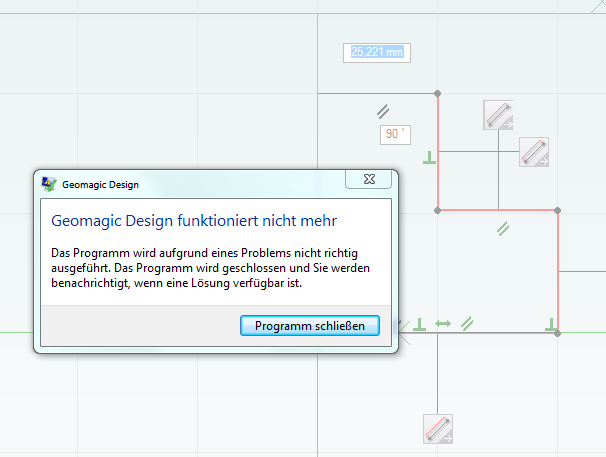Select sketch point at top of left red vertical line
The image size is (606, 457).
click(x=437, y=93)
